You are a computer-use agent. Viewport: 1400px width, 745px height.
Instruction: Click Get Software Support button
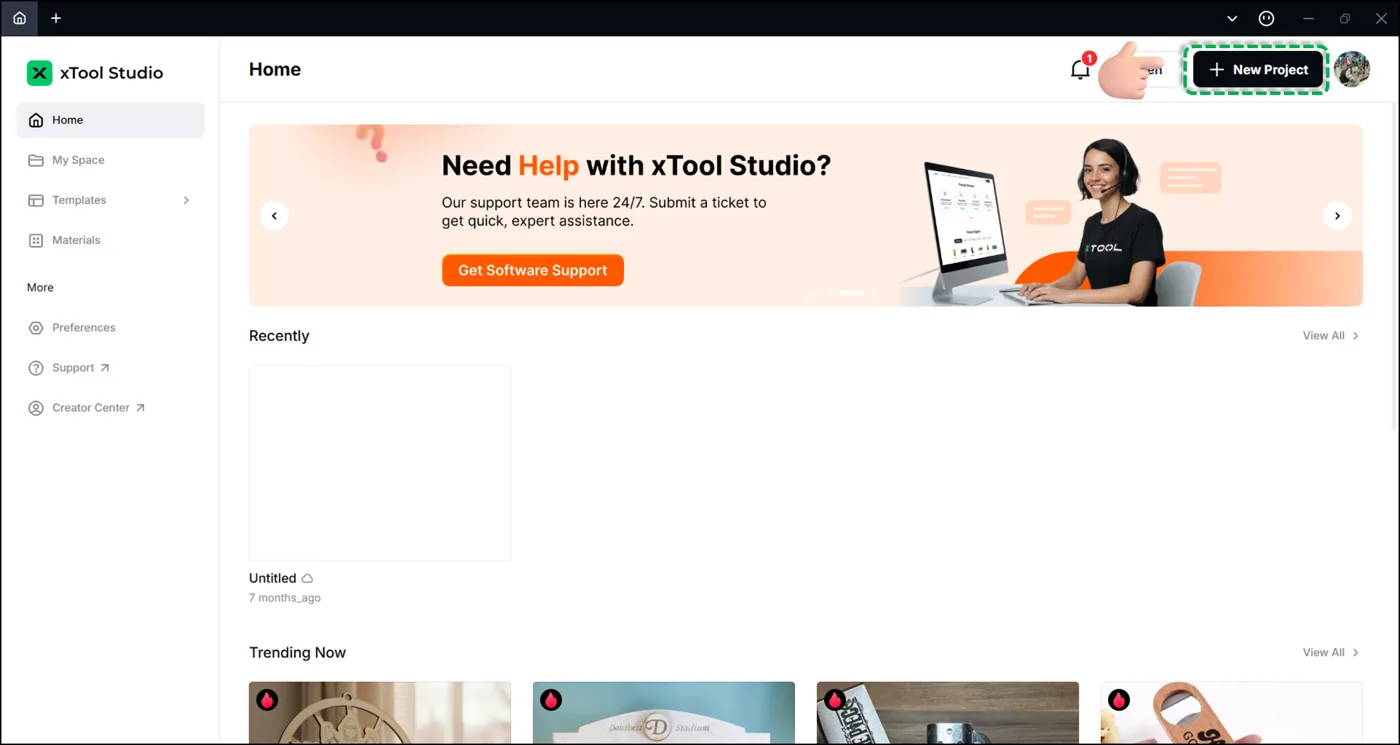[x=533, y=270]
